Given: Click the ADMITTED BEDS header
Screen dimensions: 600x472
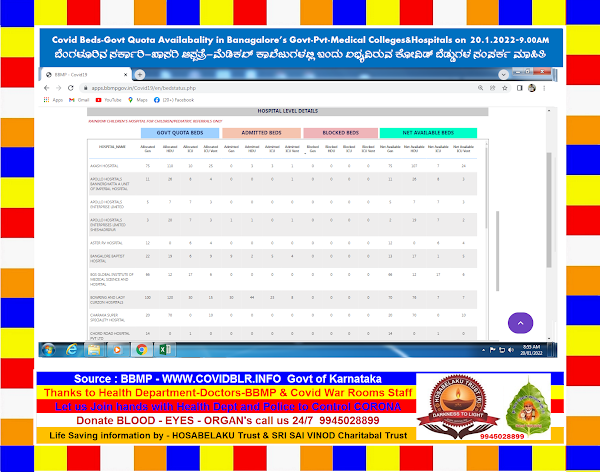Looking at the screenshot, I should point(261,133).
